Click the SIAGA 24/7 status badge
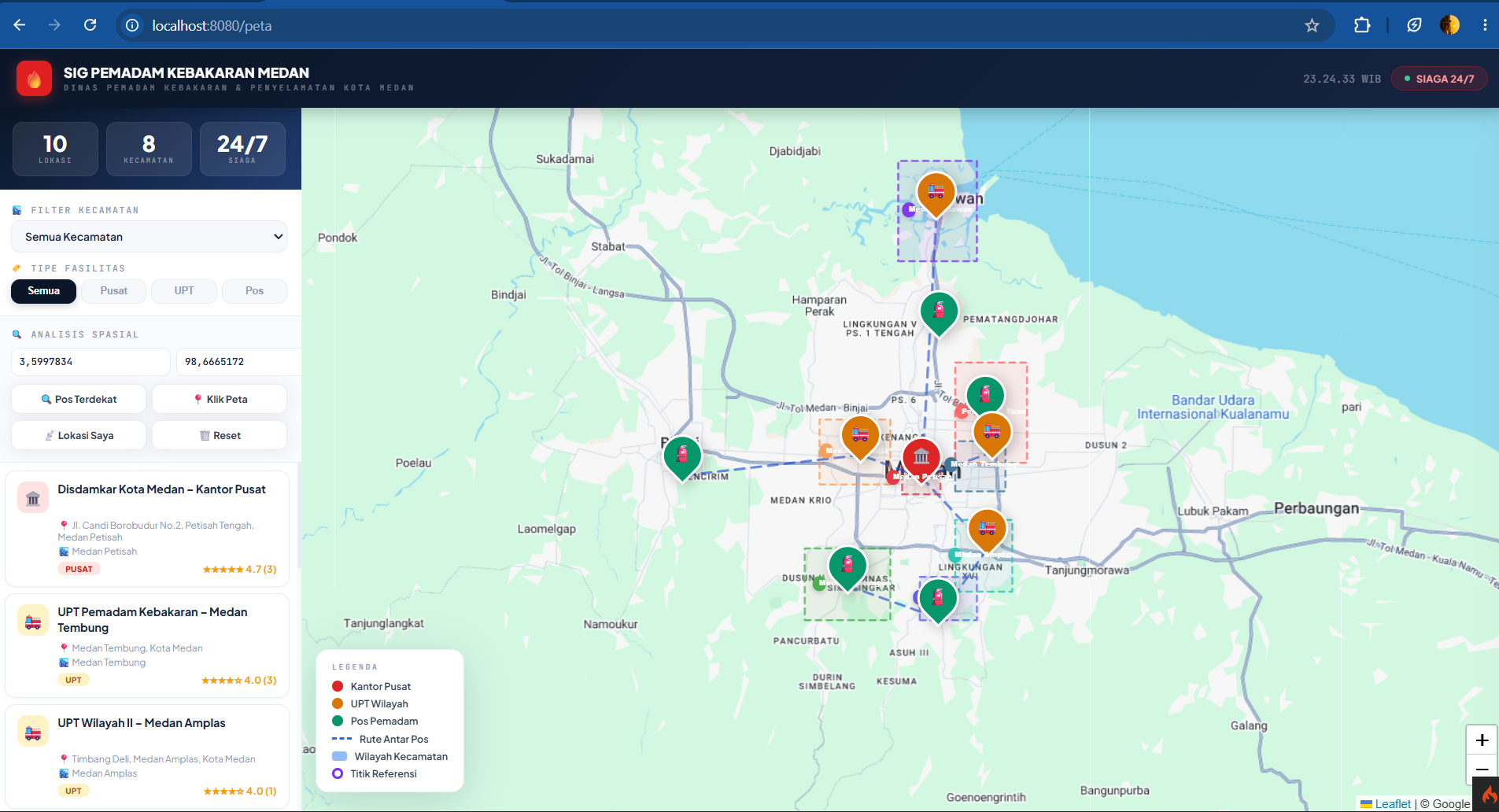Screen dimensions: 1499x812 (x=1439, y=79)
